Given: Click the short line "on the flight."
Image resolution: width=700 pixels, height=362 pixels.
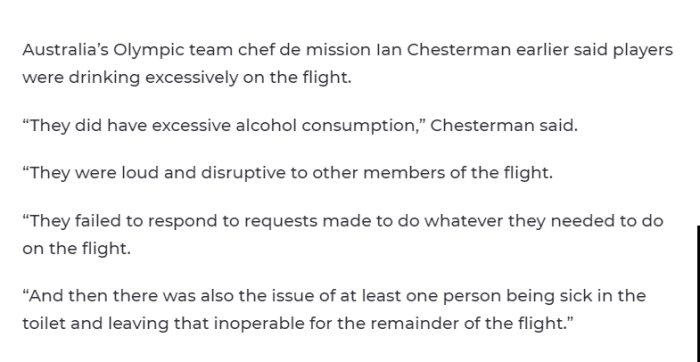Looking at the screenshot, I should tap(76, 249).
